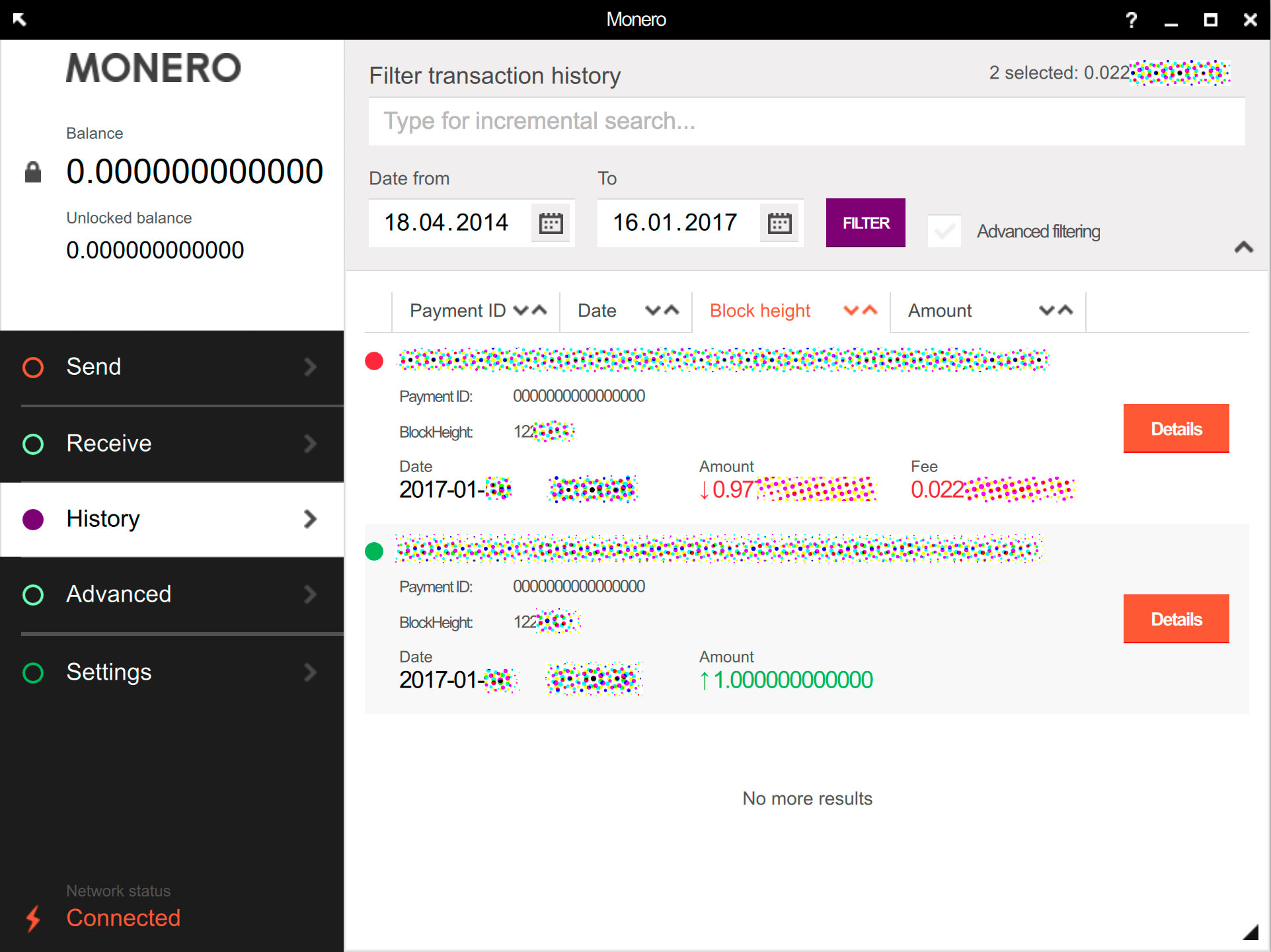This screenshot has height=952, width=1271.
Task: Click the FILTER button to apply dates
Action: coord(866,222)
